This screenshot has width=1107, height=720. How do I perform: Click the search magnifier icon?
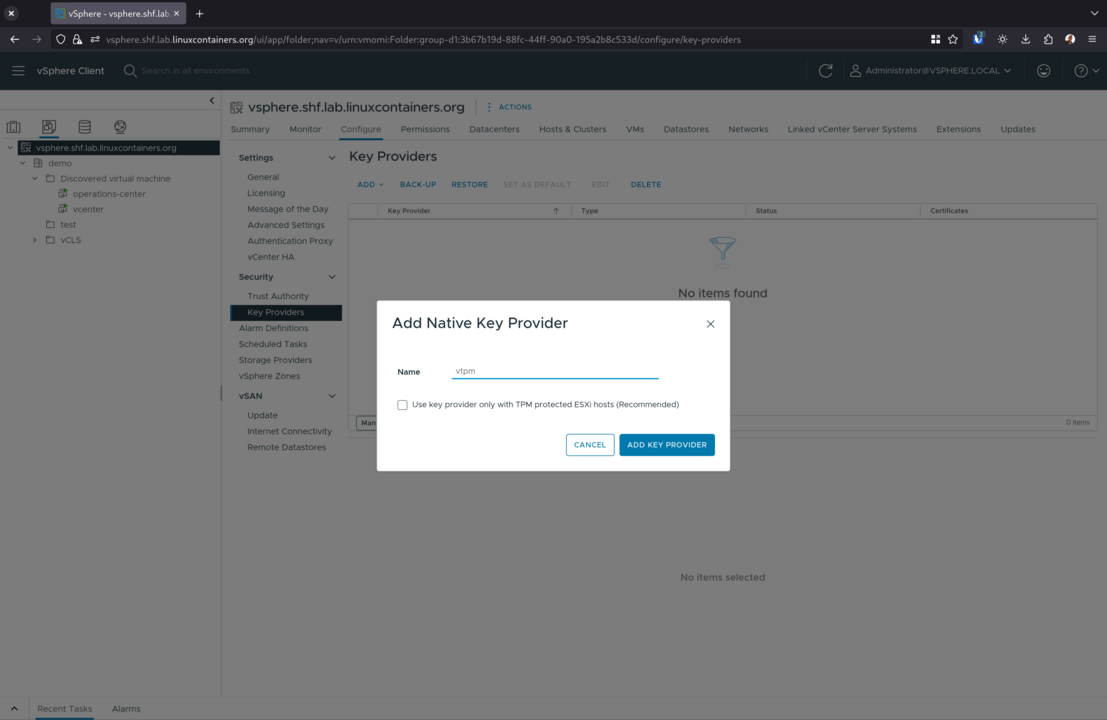(x=130, y=71)
